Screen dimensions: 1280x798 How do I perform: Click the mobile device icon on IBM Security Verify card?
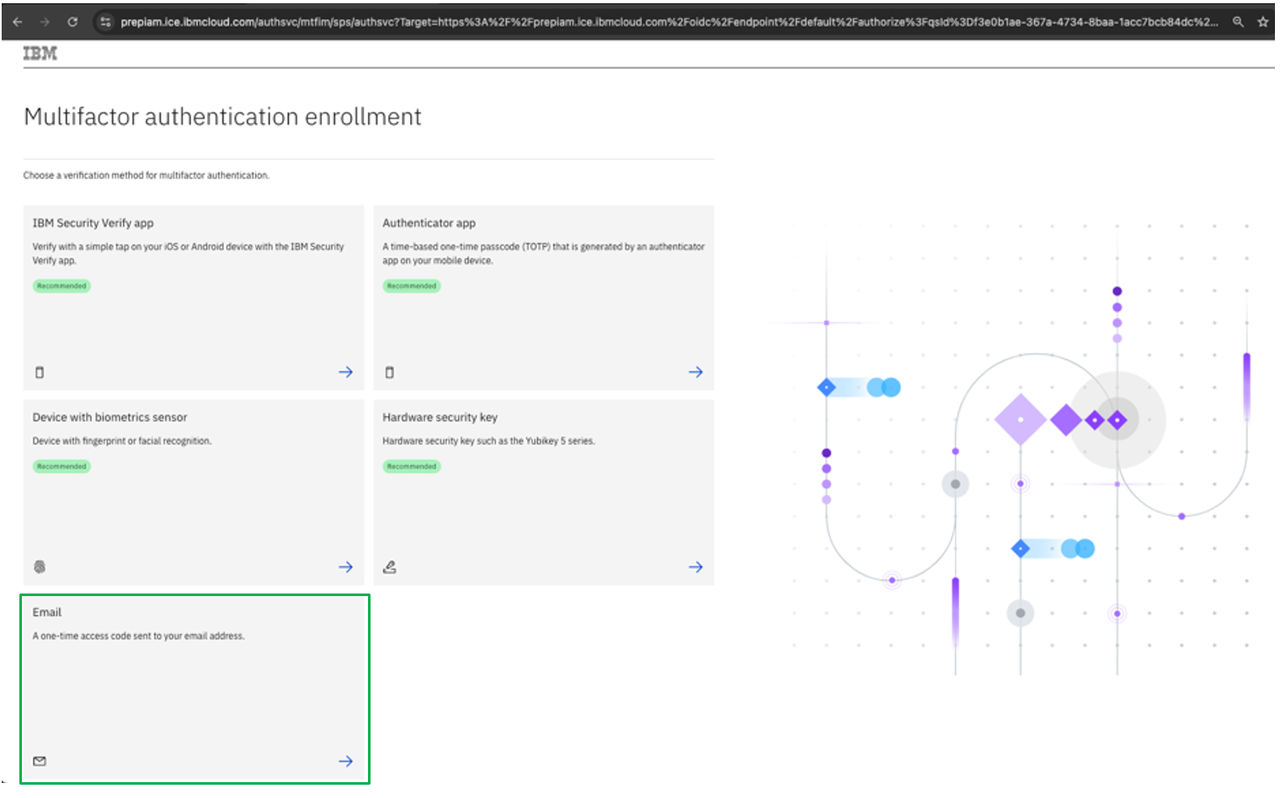[40, 373]
